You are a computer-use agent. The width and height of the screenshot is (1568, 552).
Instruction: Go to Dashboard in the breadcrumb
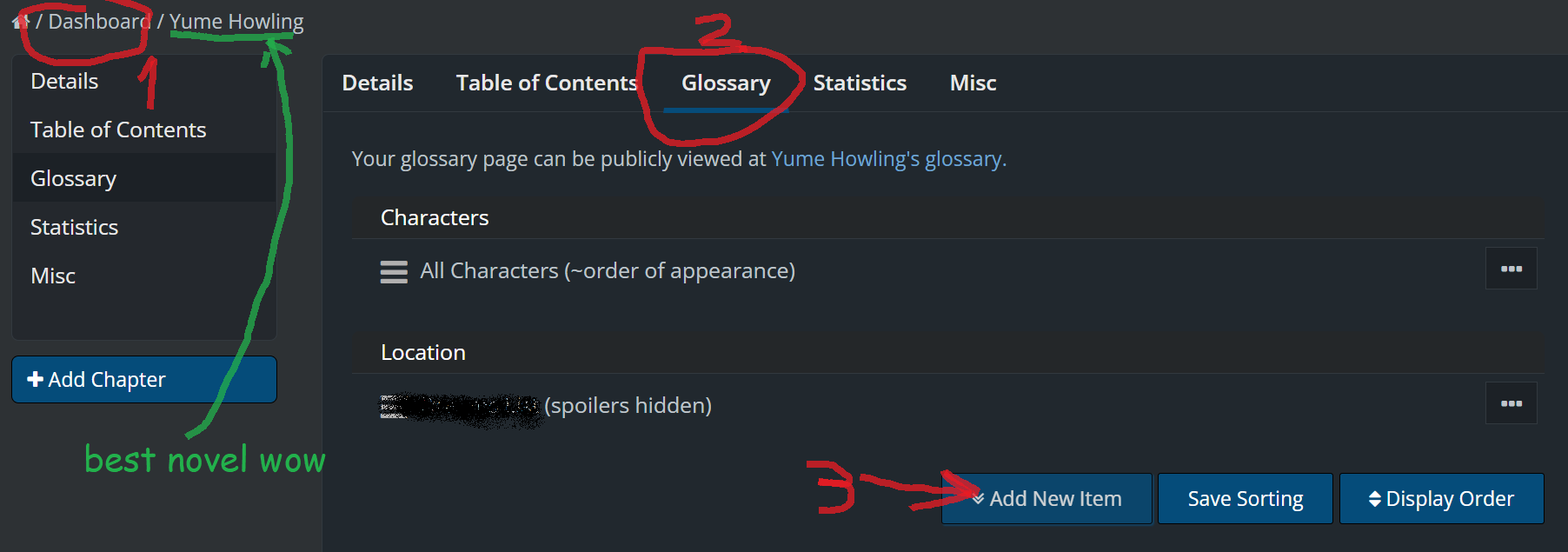(99, 22)
